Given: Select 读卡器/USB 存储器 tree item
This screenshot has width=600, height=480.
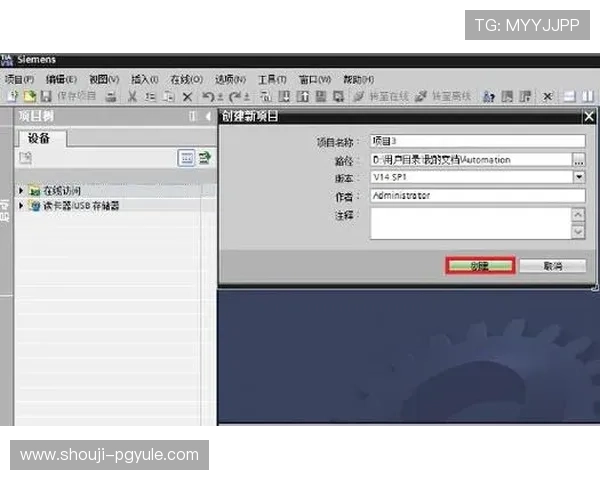Looking at the screenshot, I should [x=81, y=206].
